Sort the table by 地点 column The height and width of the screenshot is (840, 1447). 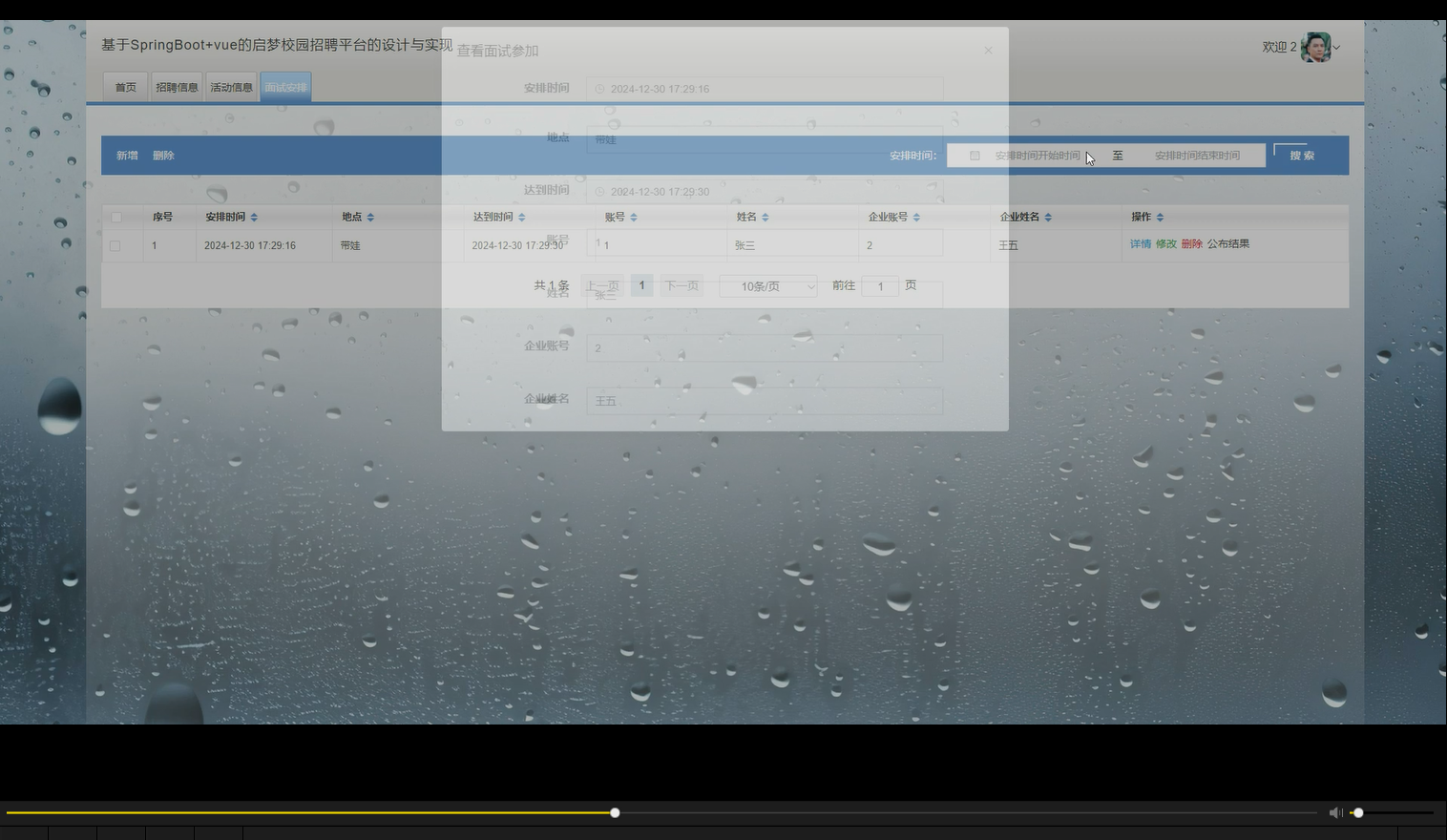click(x=370, y=218)
